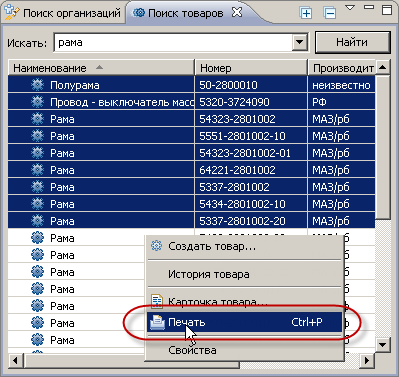Screen dimensions: 399x377
Task: Choose Печать from context menu
Action: [245, 322]
